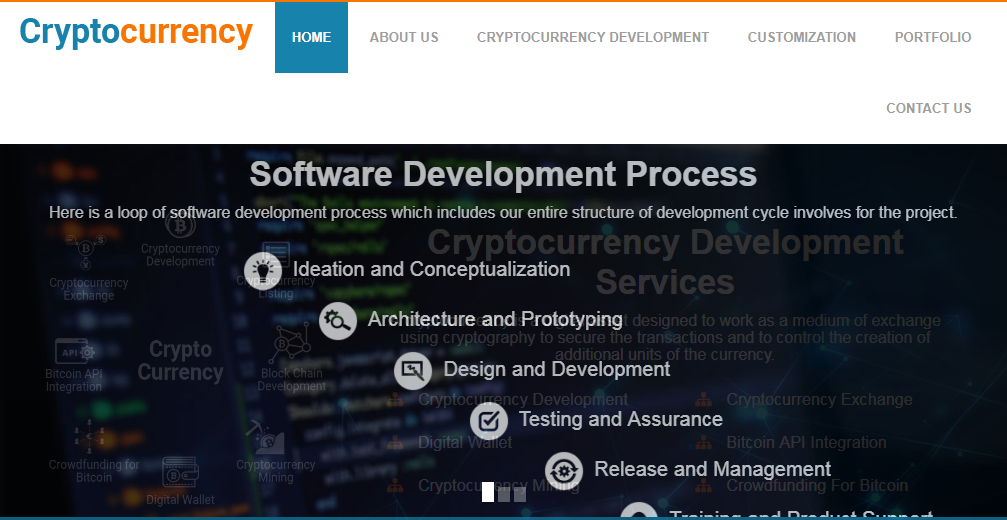Open the HOME menu item
The image size is (1007, 520).
[311, 37]
